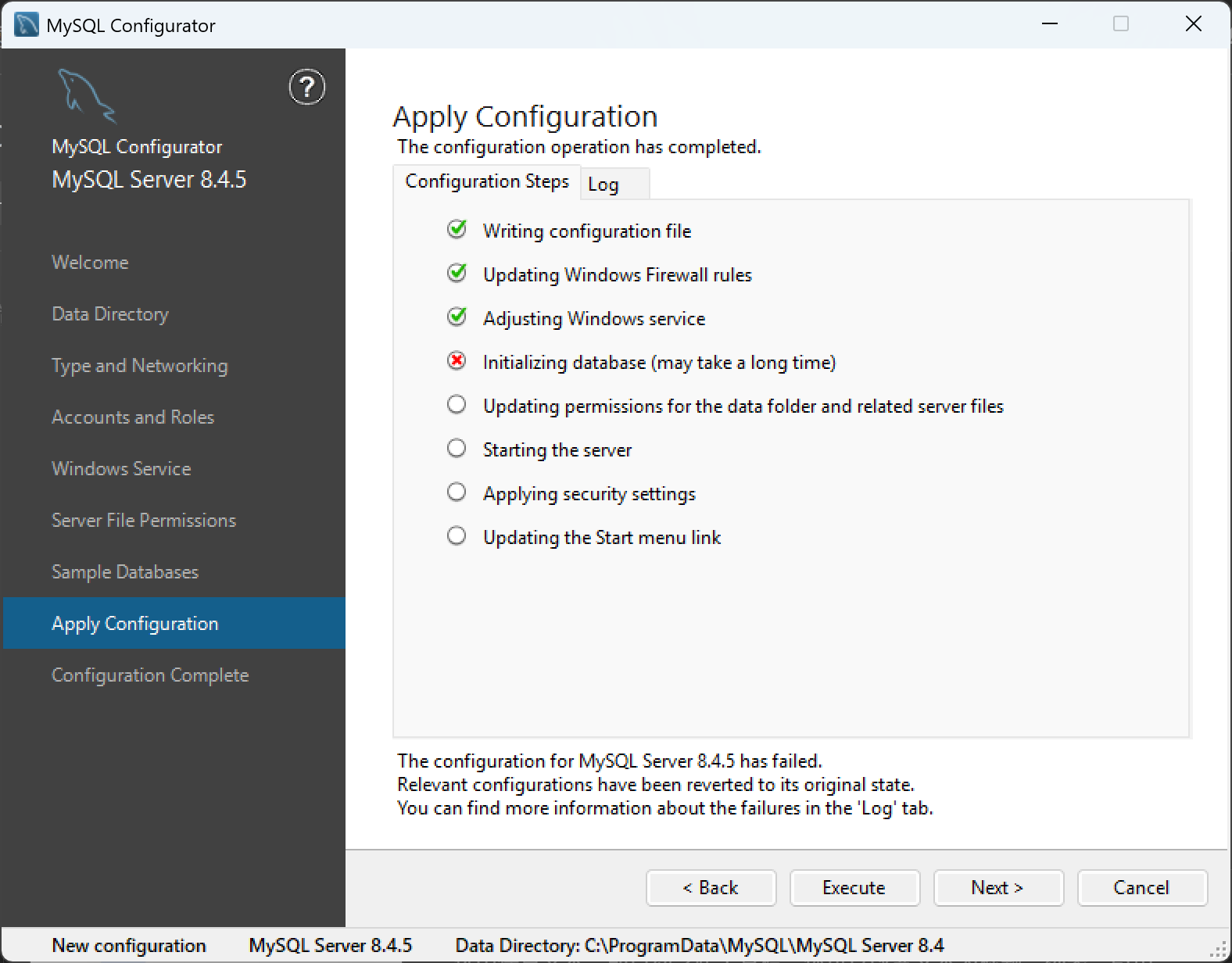The image size is (1232, 963).
Task: Click 'Updating permissions for the data folder' text
Action: tap(743, 406)
